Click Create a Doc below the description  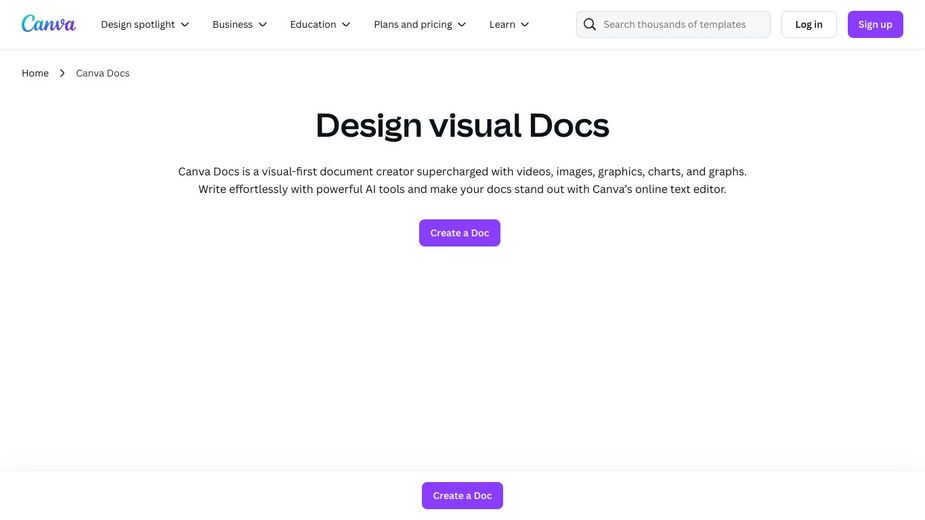(x=460, y=233)
